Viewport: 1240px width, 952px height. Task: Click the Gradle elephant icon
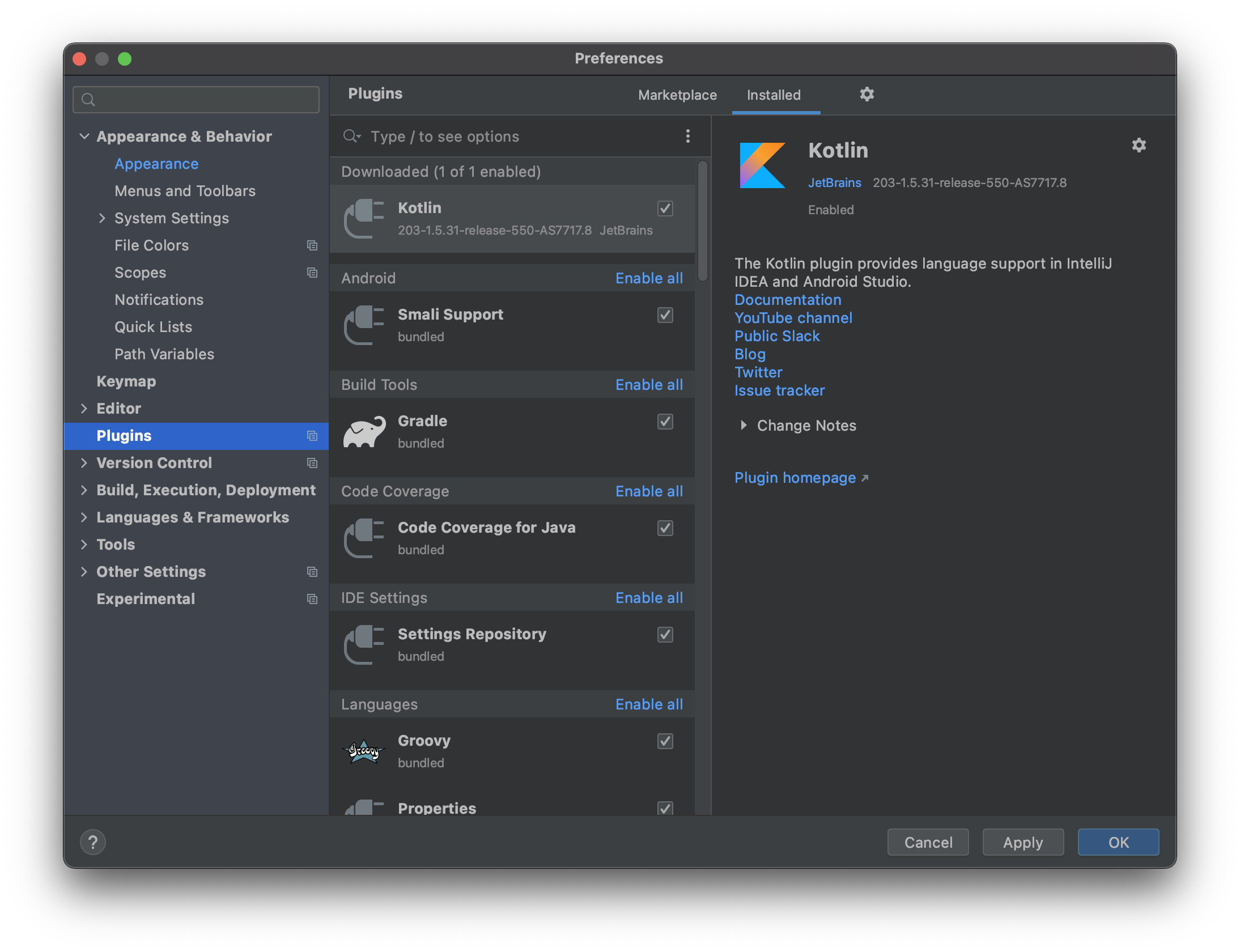pos(364,432)
